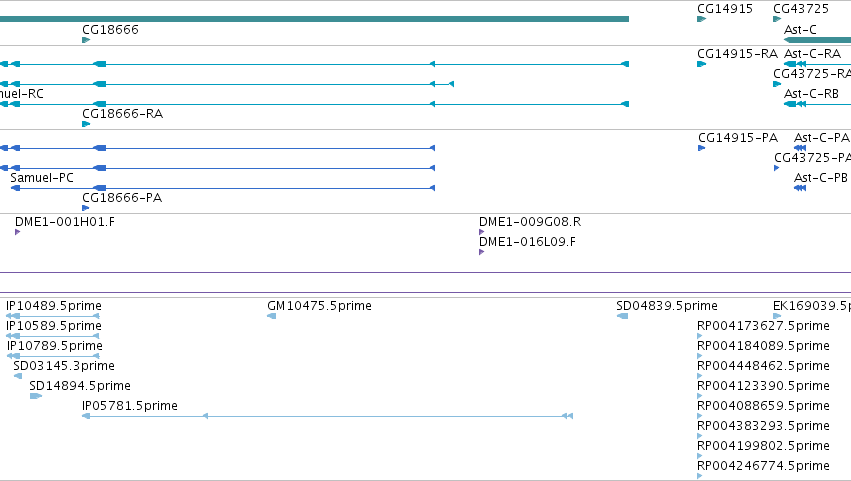Select the CG18666-PA protein label
Image resolution: width=851 pixels, height=481 pixels.
pyautogui.click(x=122, y=198)
